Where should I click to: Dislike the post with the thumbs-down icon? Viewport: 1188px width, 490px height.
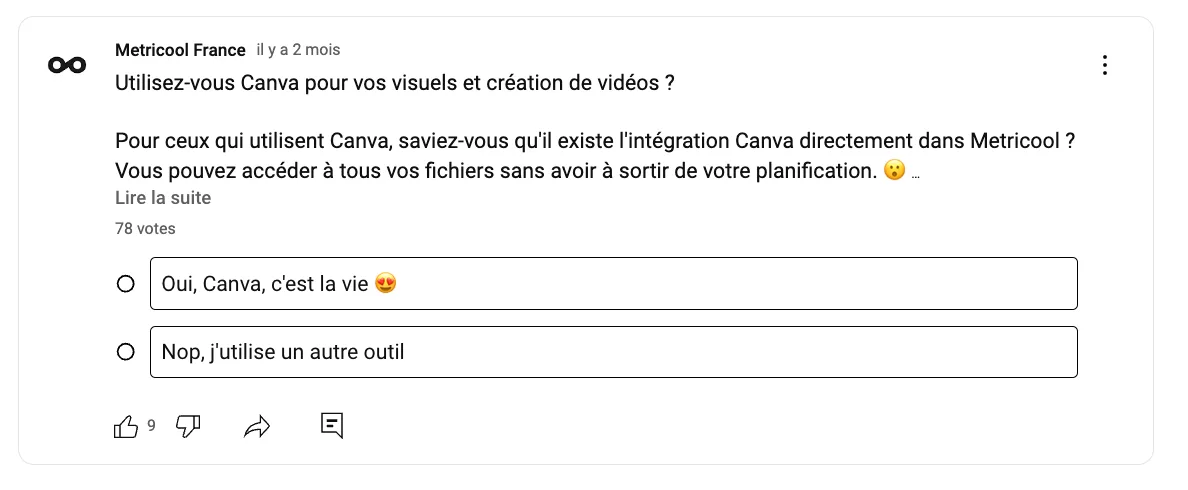pyautogui.click(x=188, y=426)
